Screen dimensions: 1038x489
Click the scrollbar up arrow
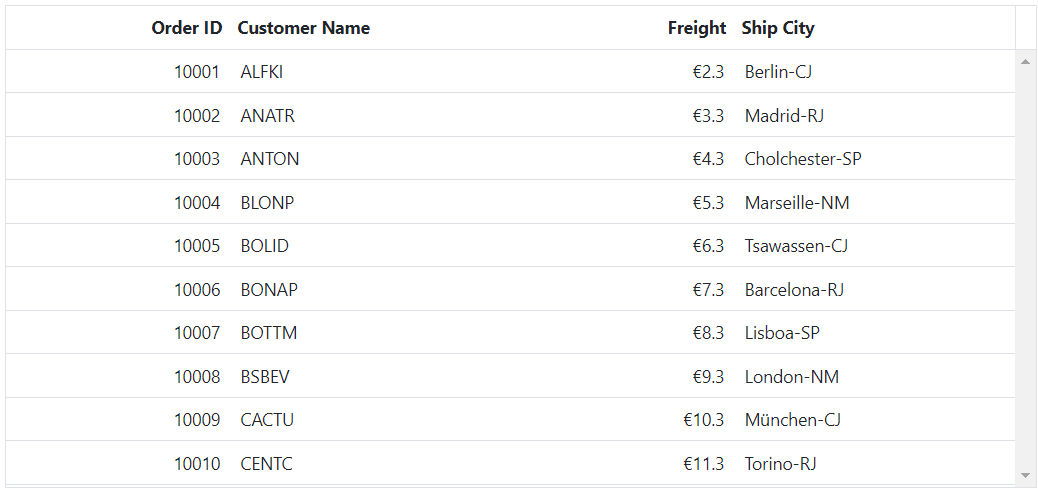[x=1025, y=62]
